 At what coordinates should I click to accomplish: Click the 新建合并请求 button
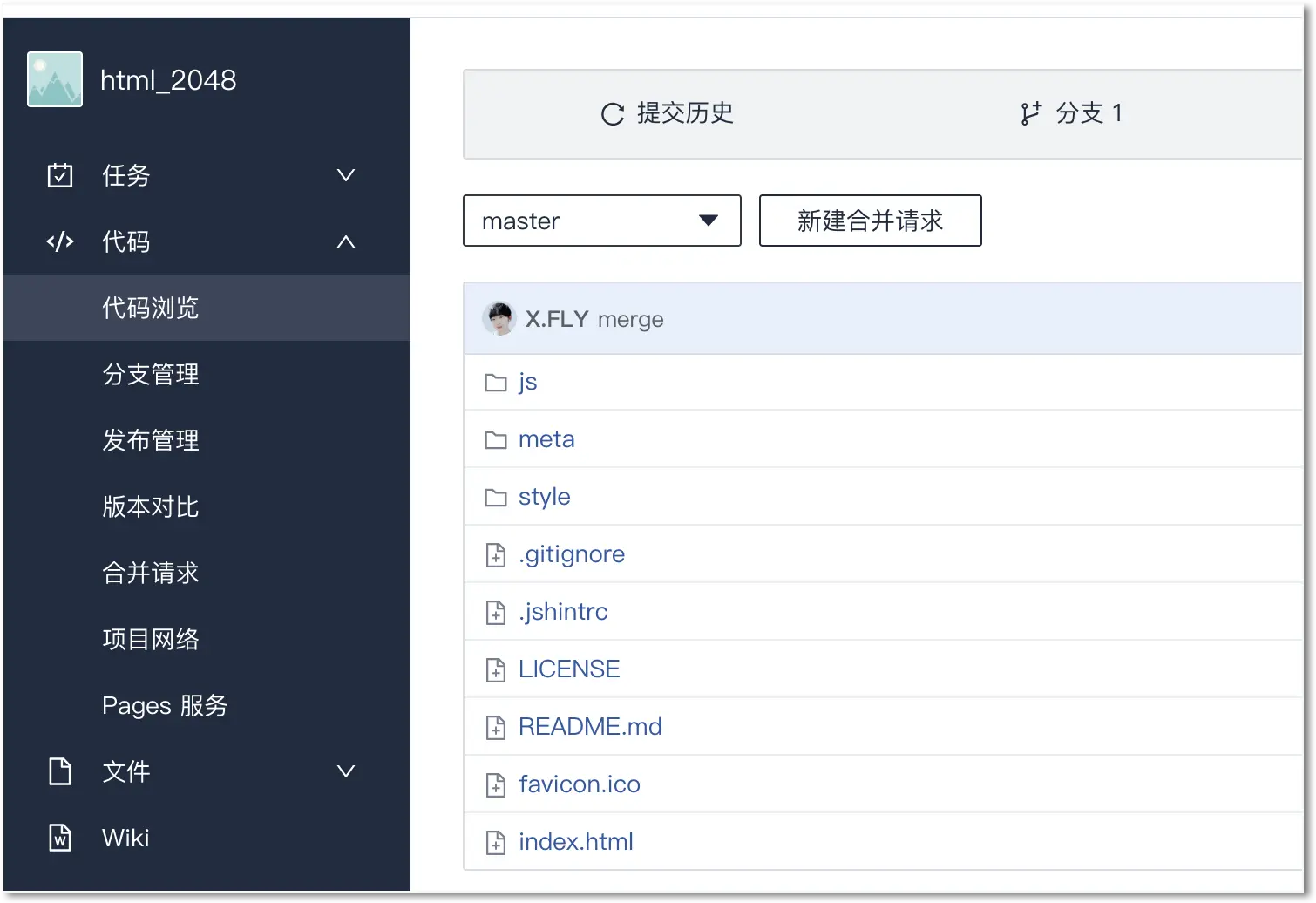(x=869, y=221)
